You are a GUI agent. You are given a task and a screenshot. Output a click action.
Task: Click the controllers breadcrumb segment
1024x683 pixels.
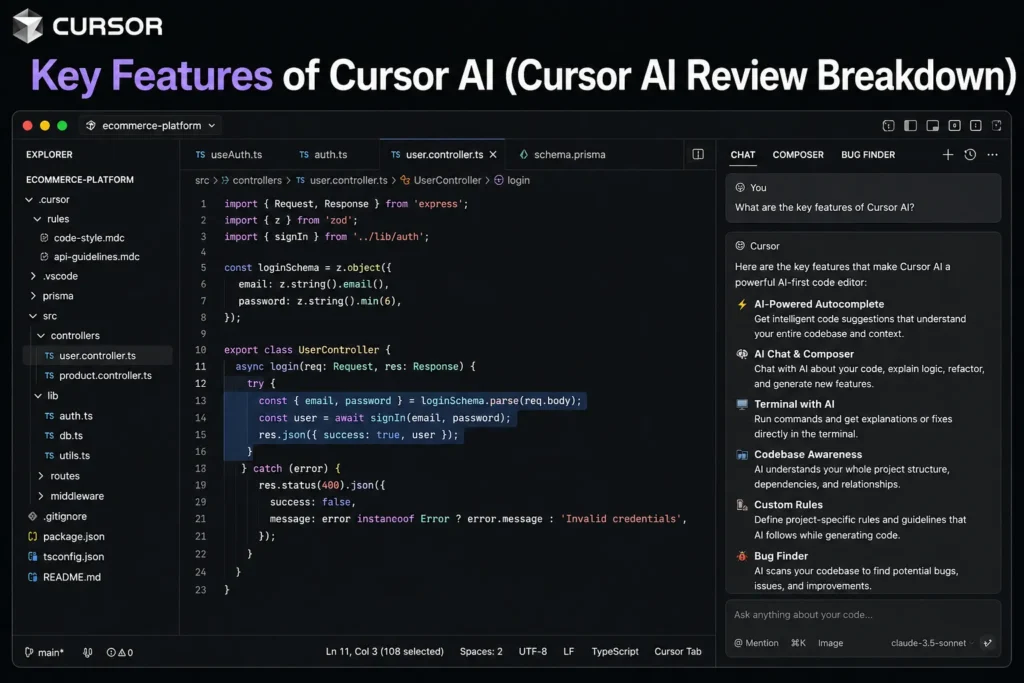coord(257,180)
